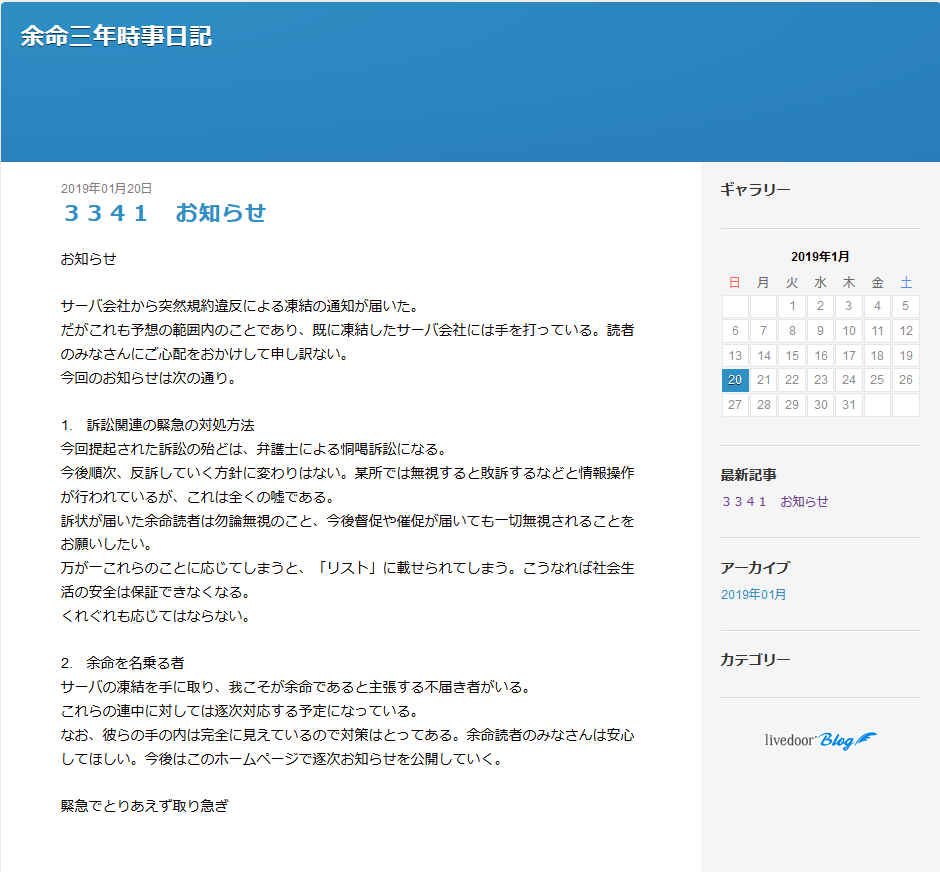Open the 2019年01月 archive link
This screenshot has width=940, height=872.
pyautogui.click(x=753, y=595)
